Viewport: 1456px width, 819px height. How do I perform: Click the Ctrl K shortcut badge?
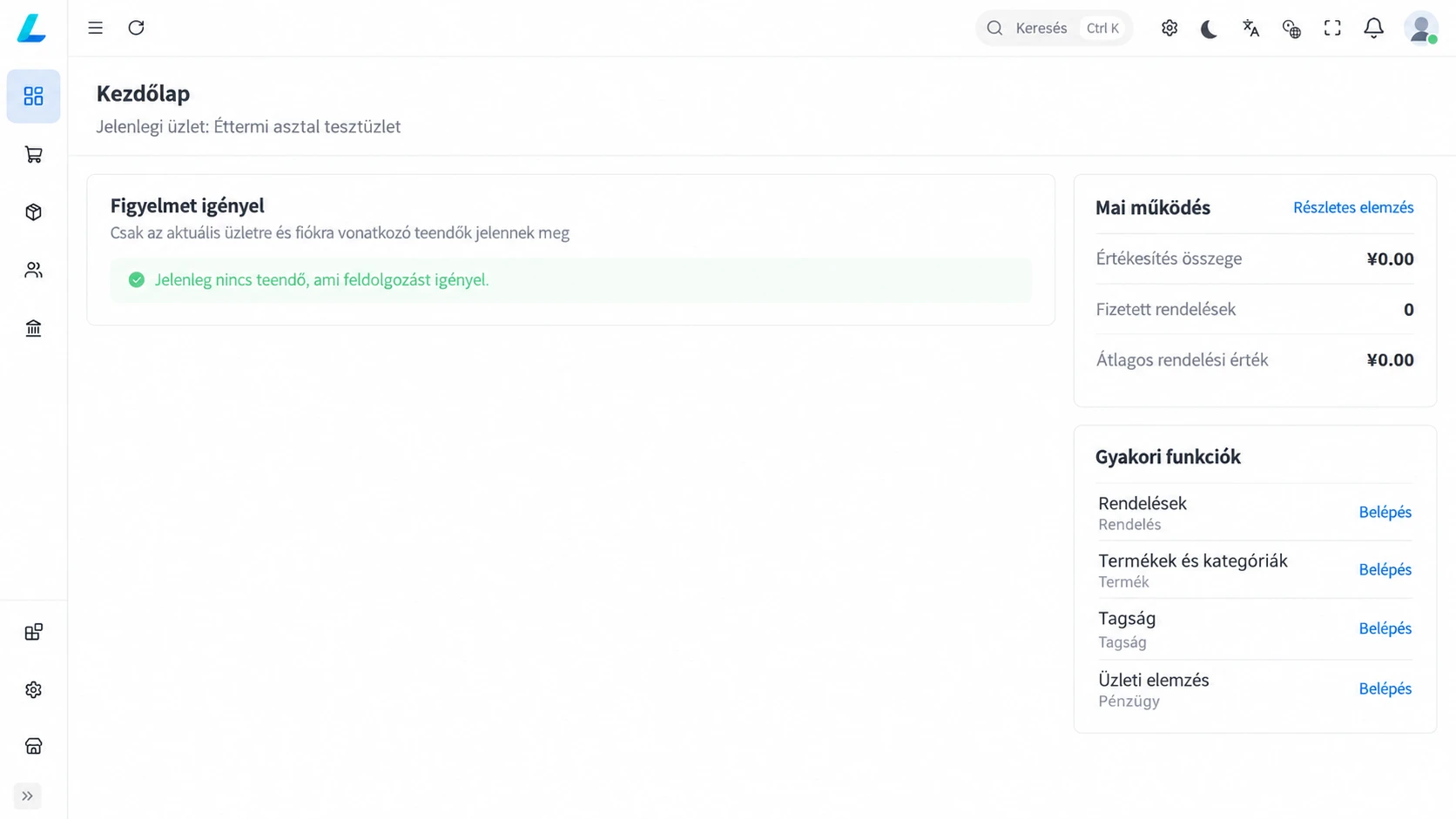pyautogui.click(x=1102, y=28)
